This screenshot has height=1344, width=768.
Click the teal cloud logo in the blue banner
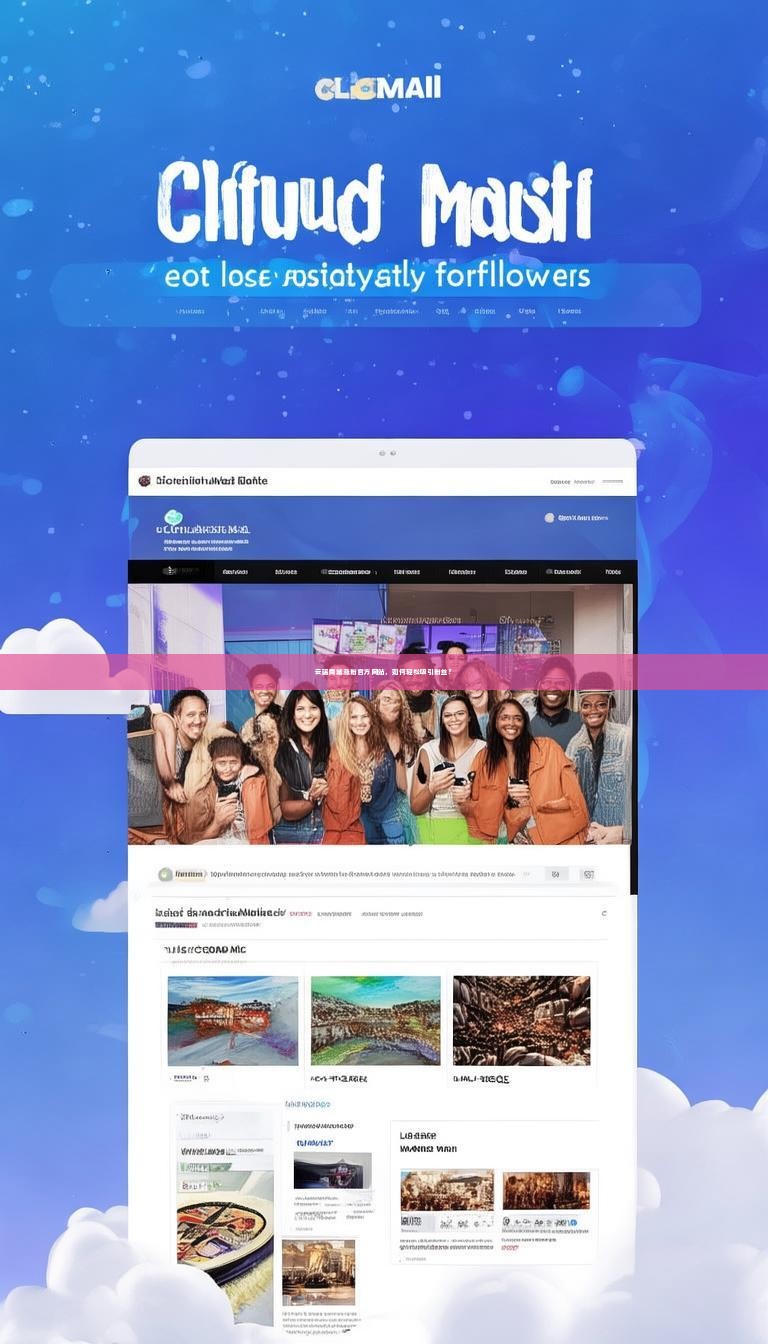point(173,518)
